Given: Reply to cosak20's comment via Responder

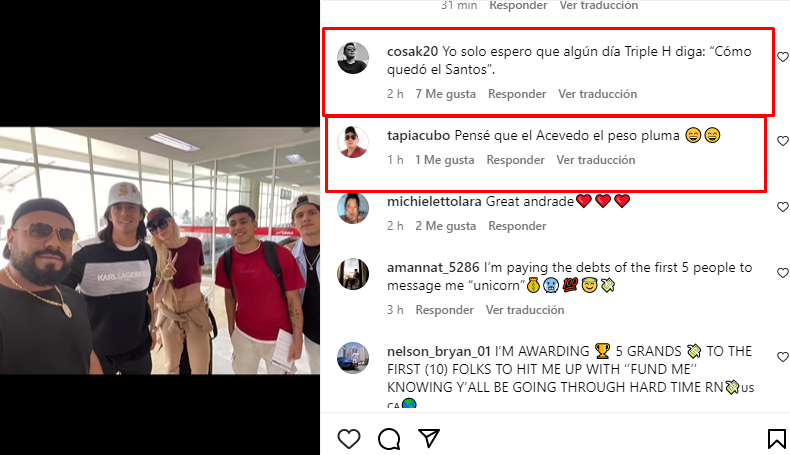Looking at the screenshot, I should click(x=517, y=94).
